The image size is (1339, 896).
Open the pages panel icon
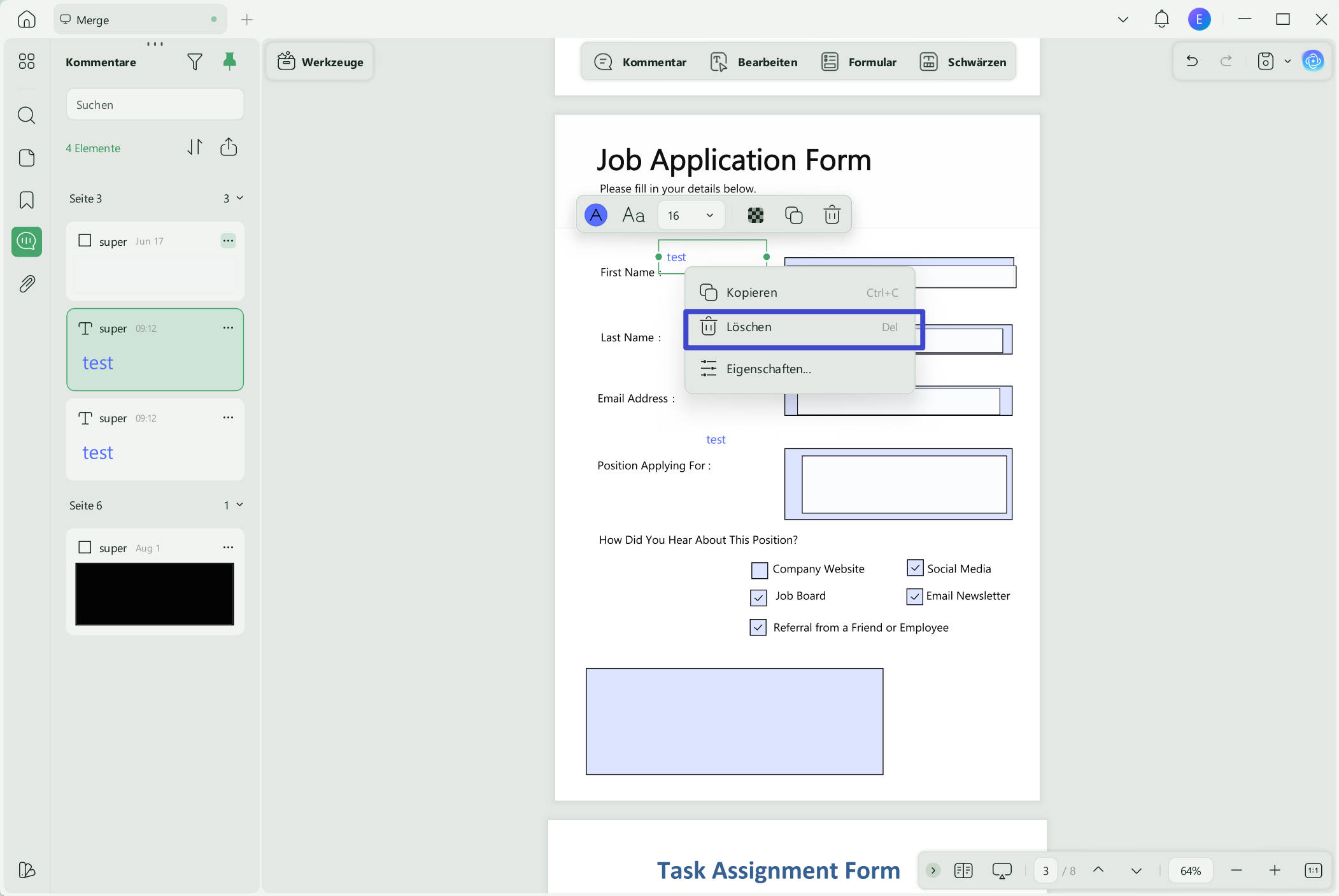click(26, 158)
